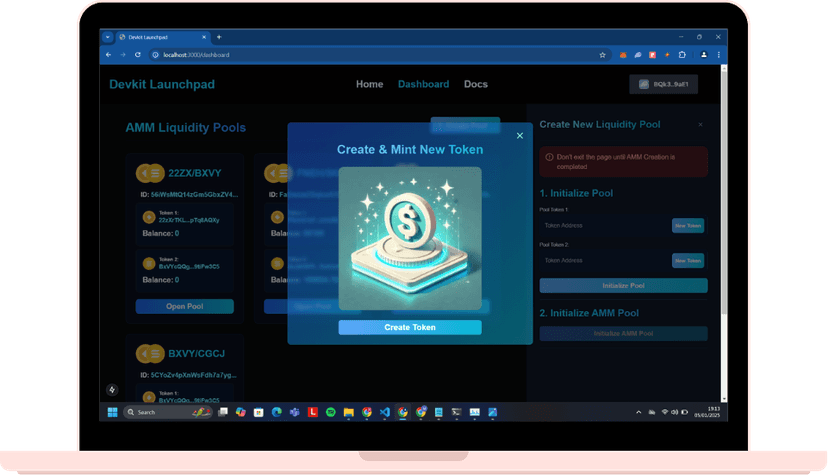Switch to the Dashboard nav item
Viewport: 828px width, 475px height.
tap(423, 84)
